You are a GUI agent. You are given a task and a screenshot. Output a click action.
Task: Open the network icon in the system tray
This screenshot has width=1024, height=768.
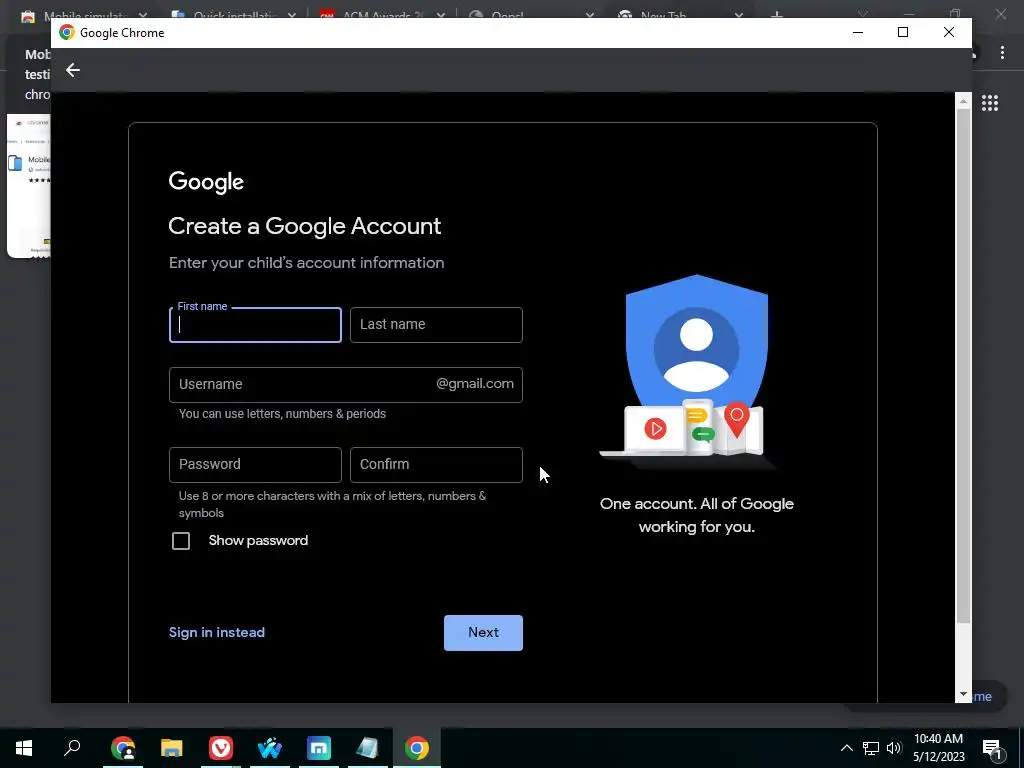871,748
